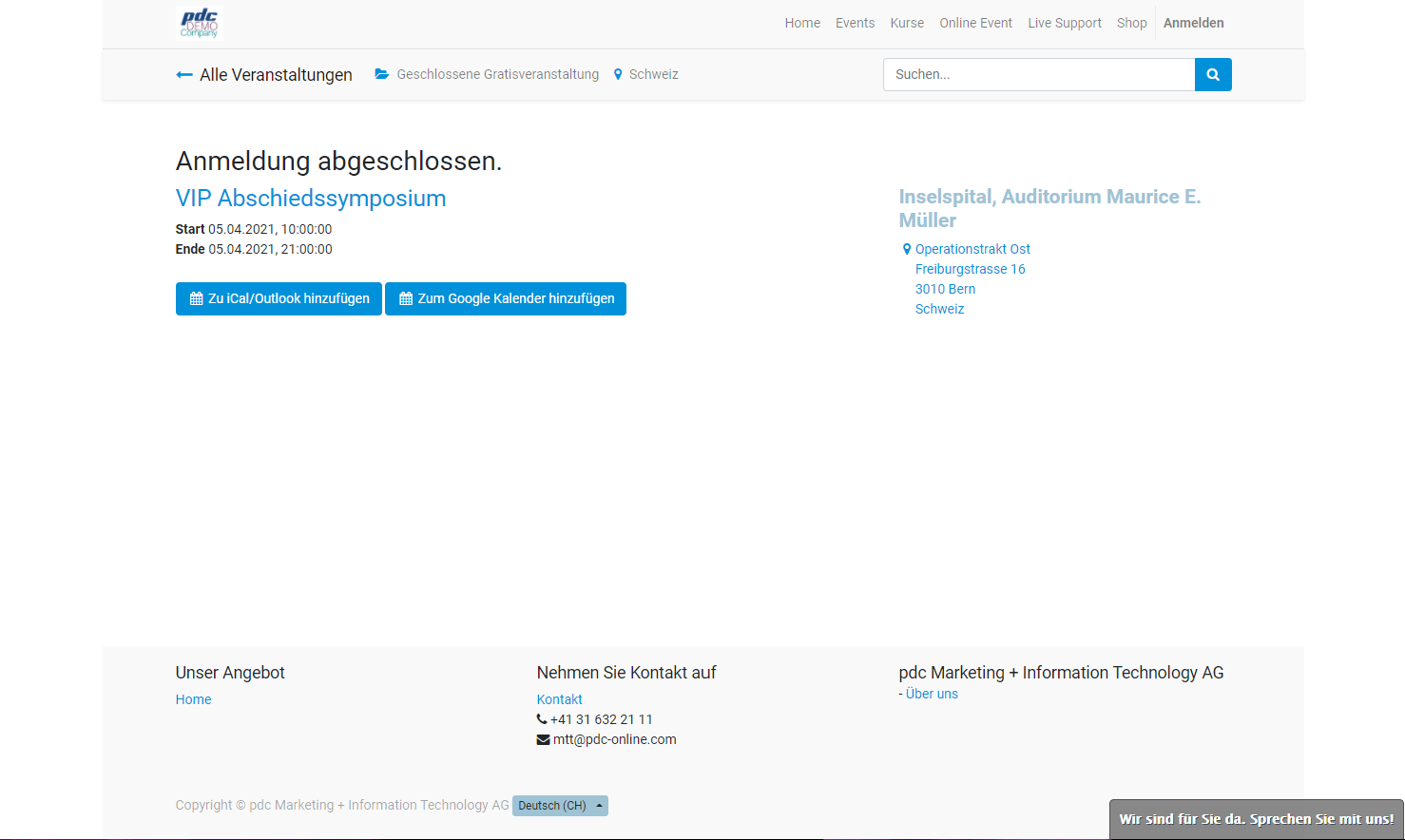This screenshot has height=840, width=1405.
Task: Click the folder icon for Geschlossene Gratisveranstaltung
Action: coord(382,74)
